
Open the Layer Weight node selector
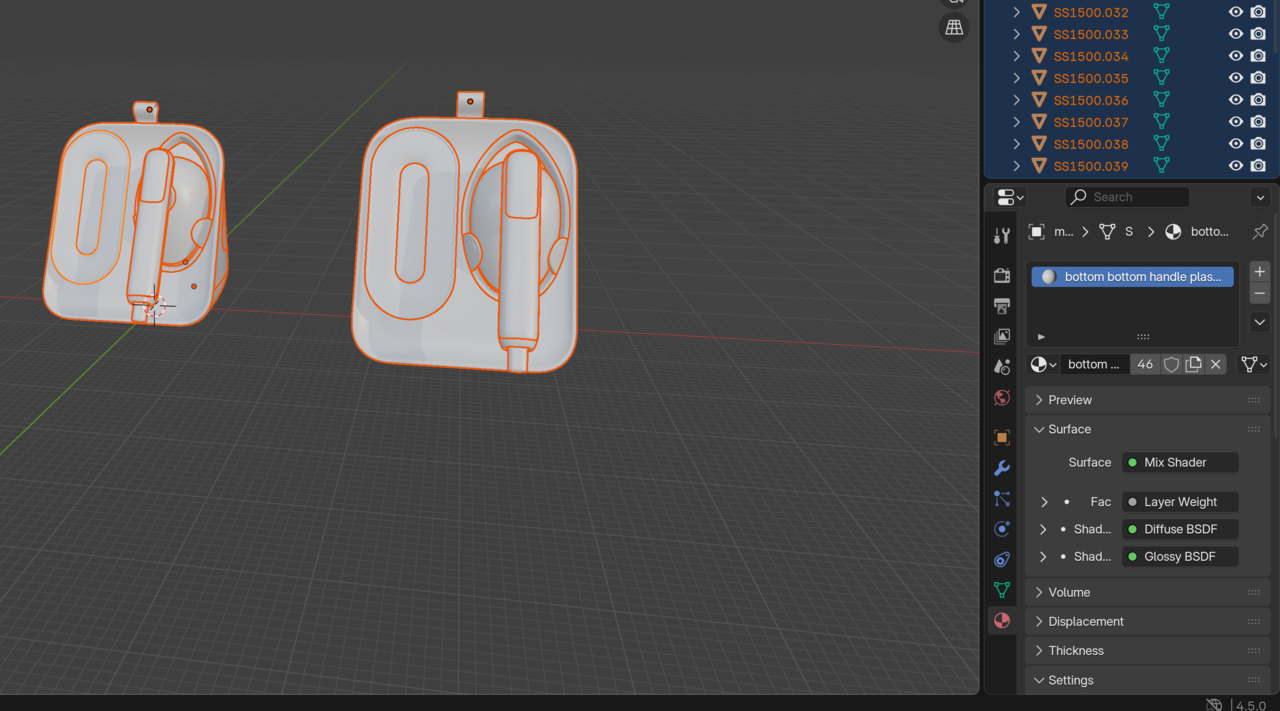point(1180,502)
